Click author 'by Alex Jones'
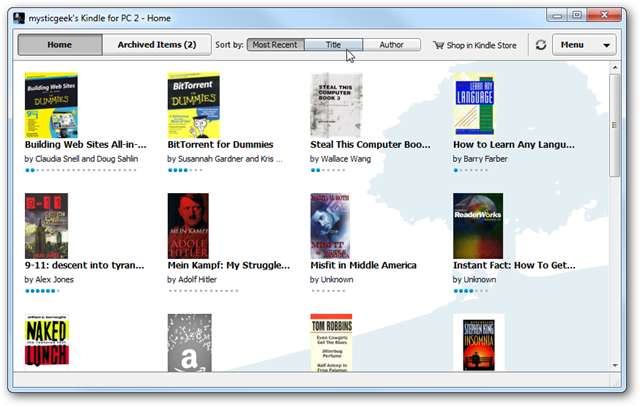The width and height of the screenshot is (640, 406). pos(49,280)
